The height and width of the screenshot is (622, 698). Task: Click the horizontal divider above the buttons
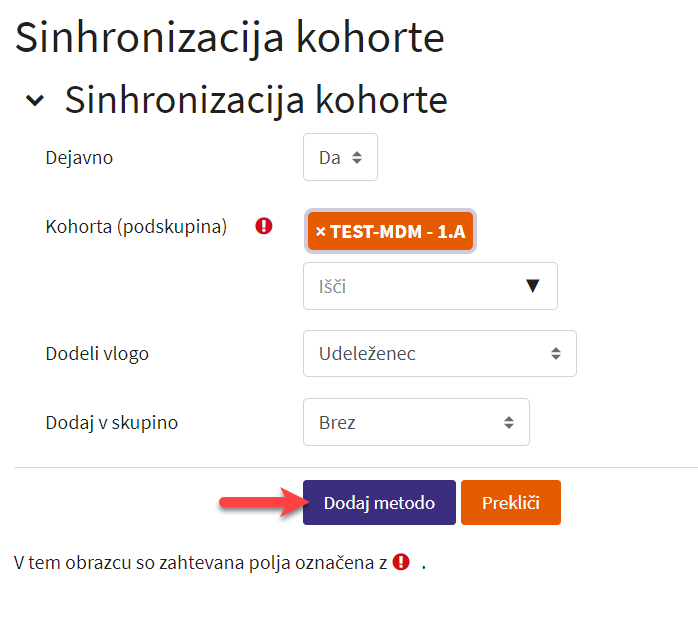355,467
